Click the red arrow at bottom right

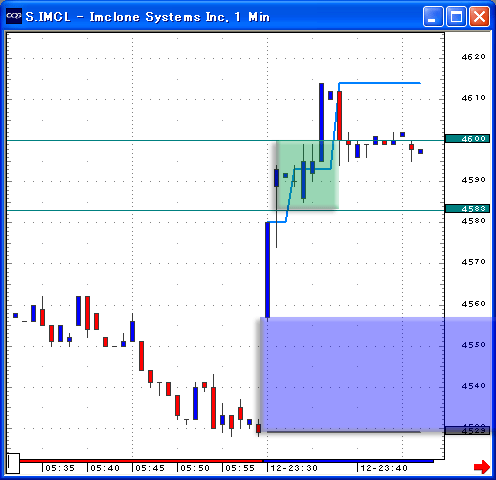click(x=482, y=467)
